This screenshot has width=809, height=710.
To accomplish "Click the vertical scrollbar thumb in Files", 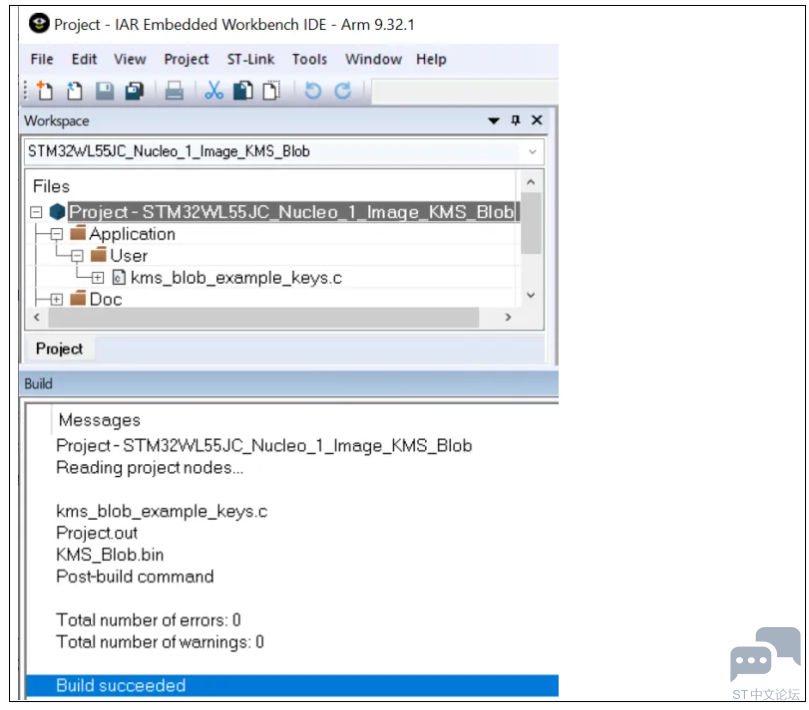I will pyautogui.click(x=531, y=223).
